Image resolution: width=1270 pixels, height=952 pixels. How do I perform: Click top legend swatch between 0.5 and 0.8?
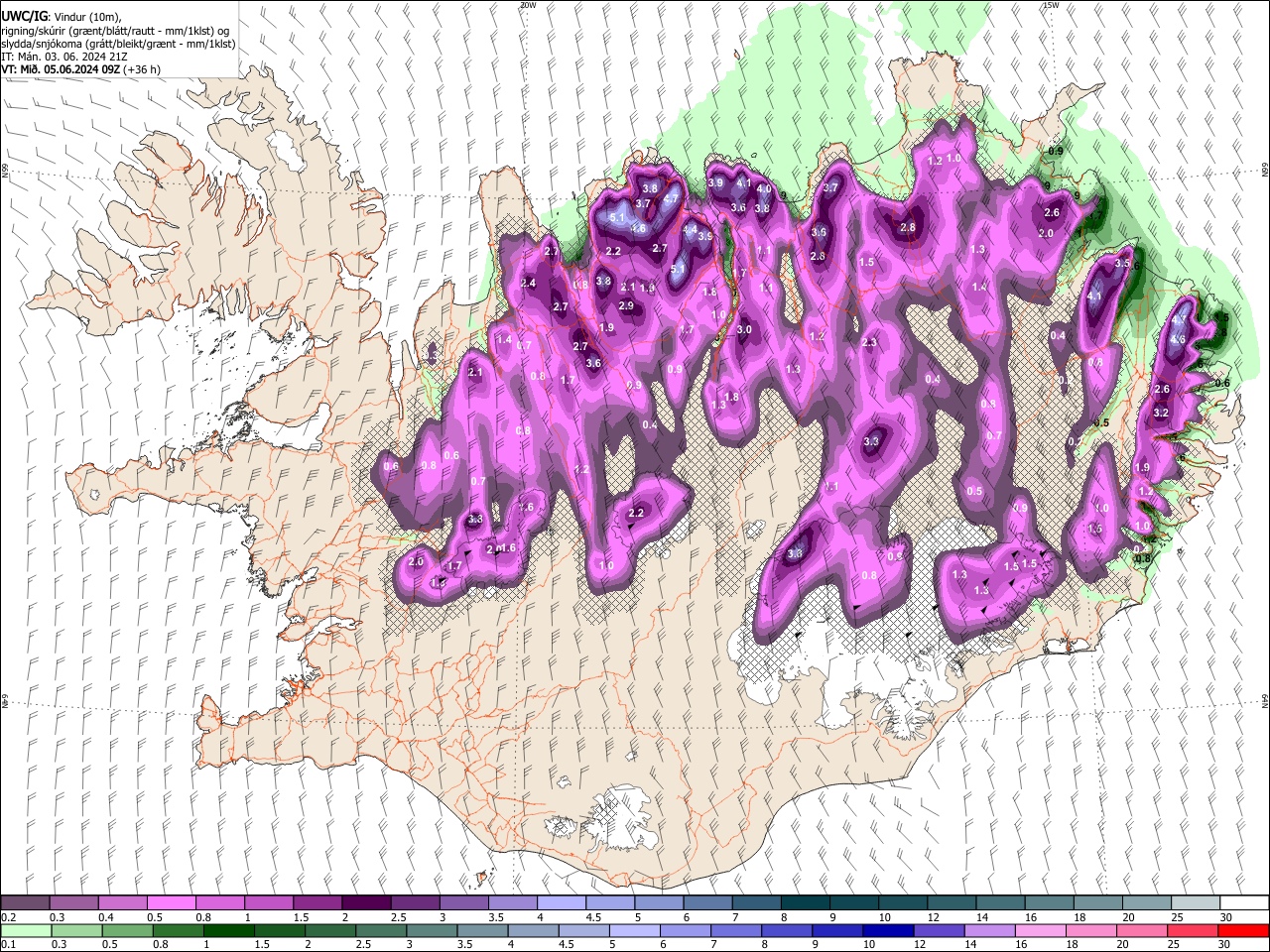click(x=171, y=903)
